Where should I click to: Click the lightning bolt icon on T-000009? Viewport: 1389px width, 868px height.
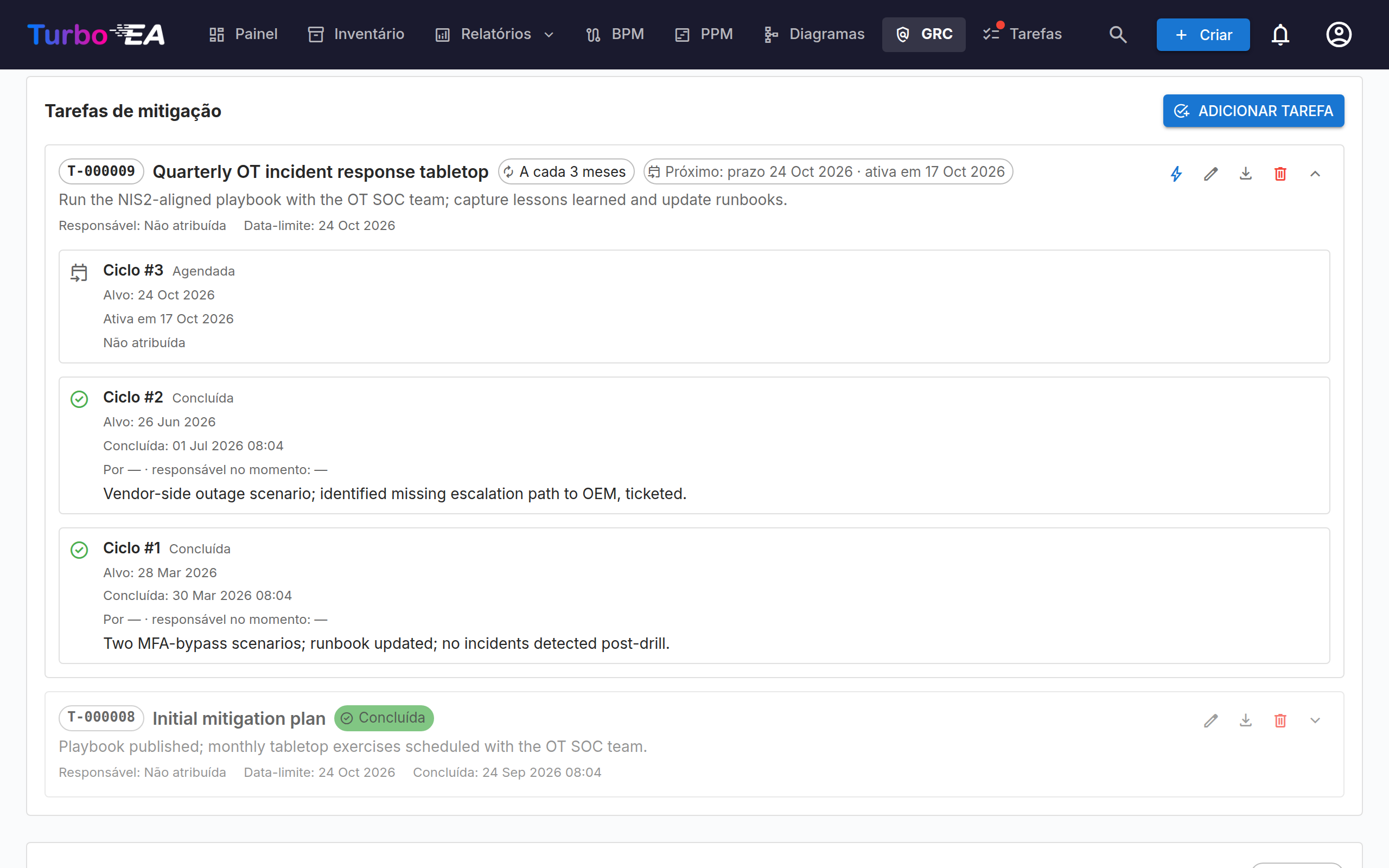[1176, 174]
